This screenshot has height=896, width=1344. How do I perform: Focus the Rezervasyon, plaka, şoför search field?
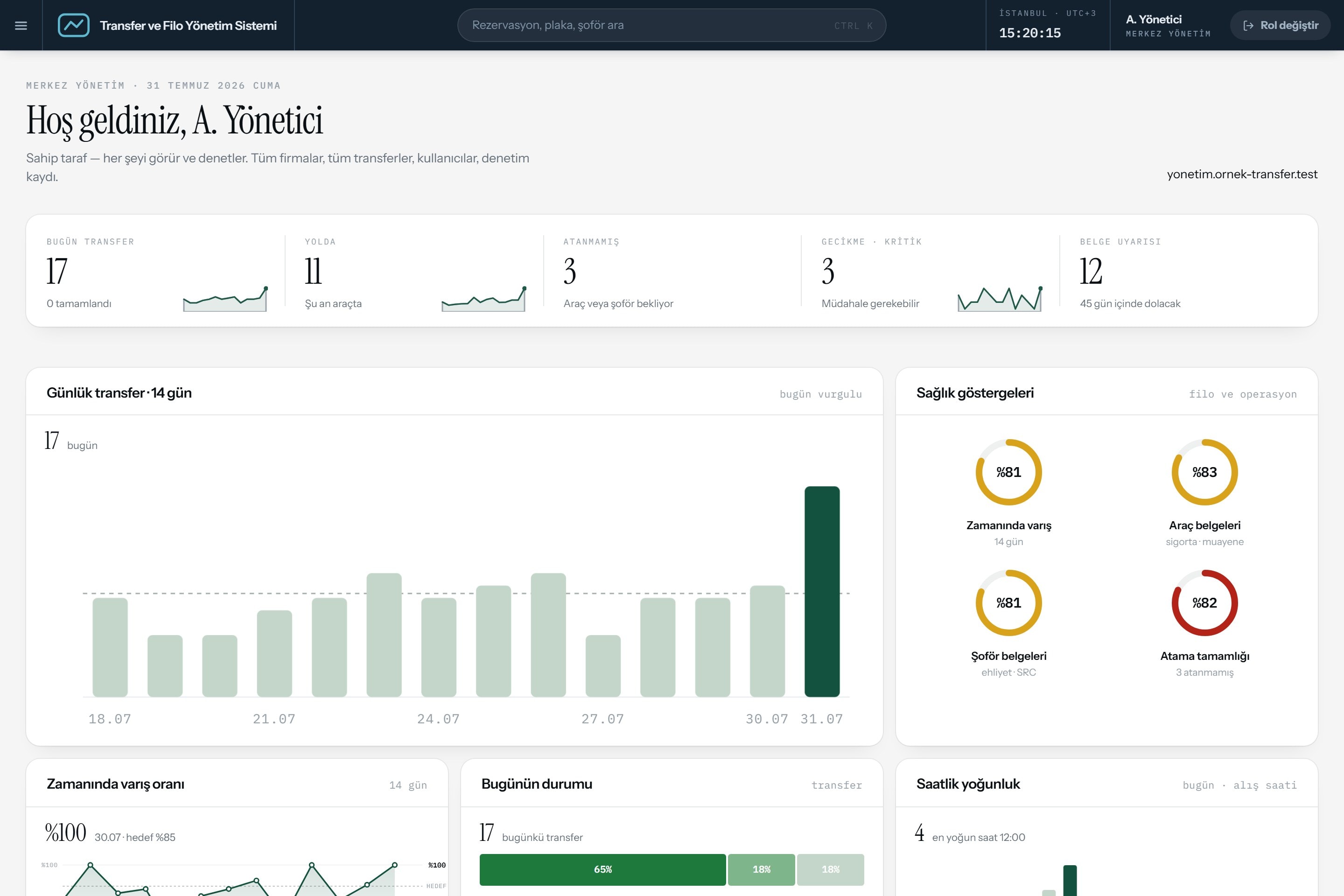(672, 25)
